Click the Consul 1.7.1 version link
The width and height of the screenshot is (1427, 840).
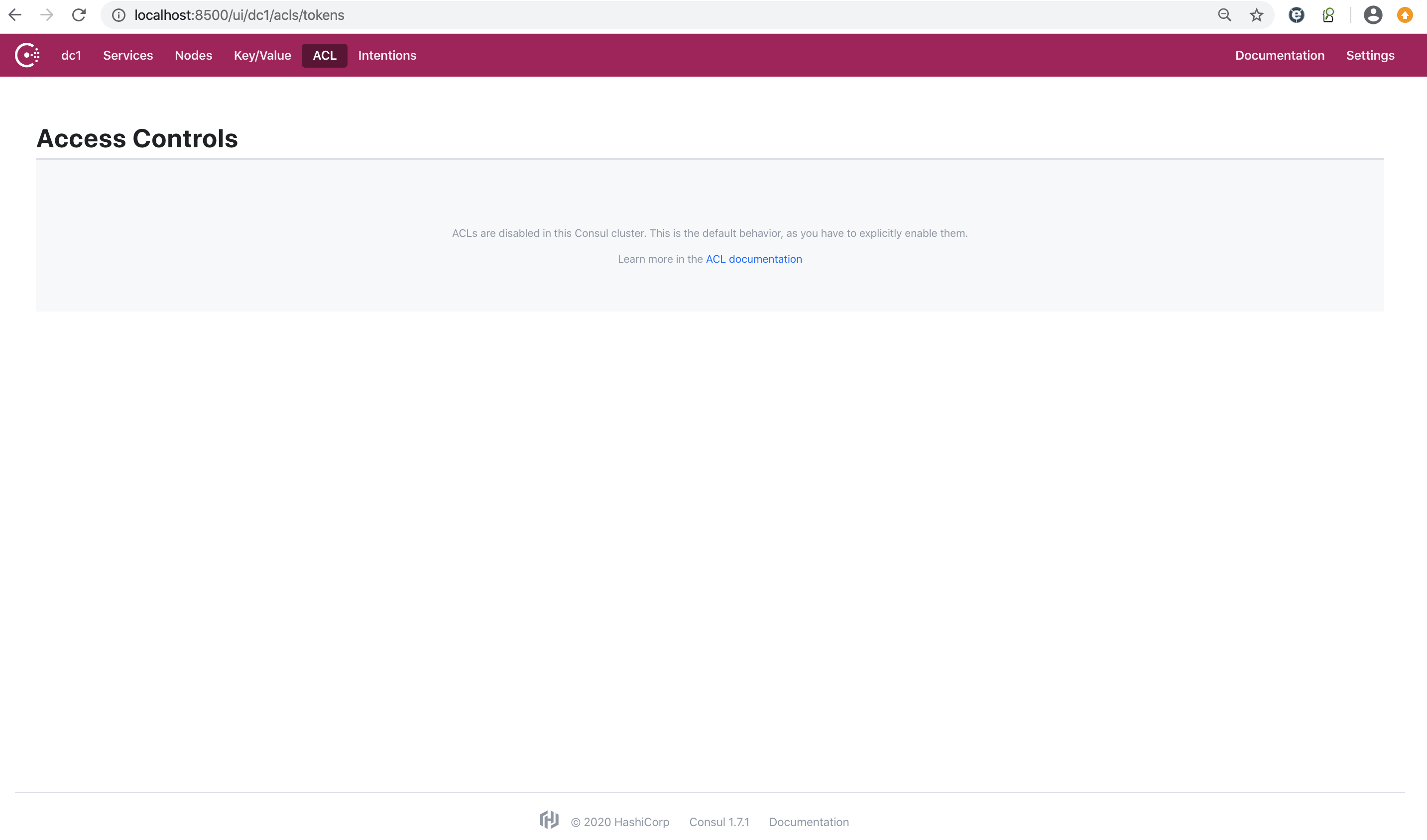[718, 822]
